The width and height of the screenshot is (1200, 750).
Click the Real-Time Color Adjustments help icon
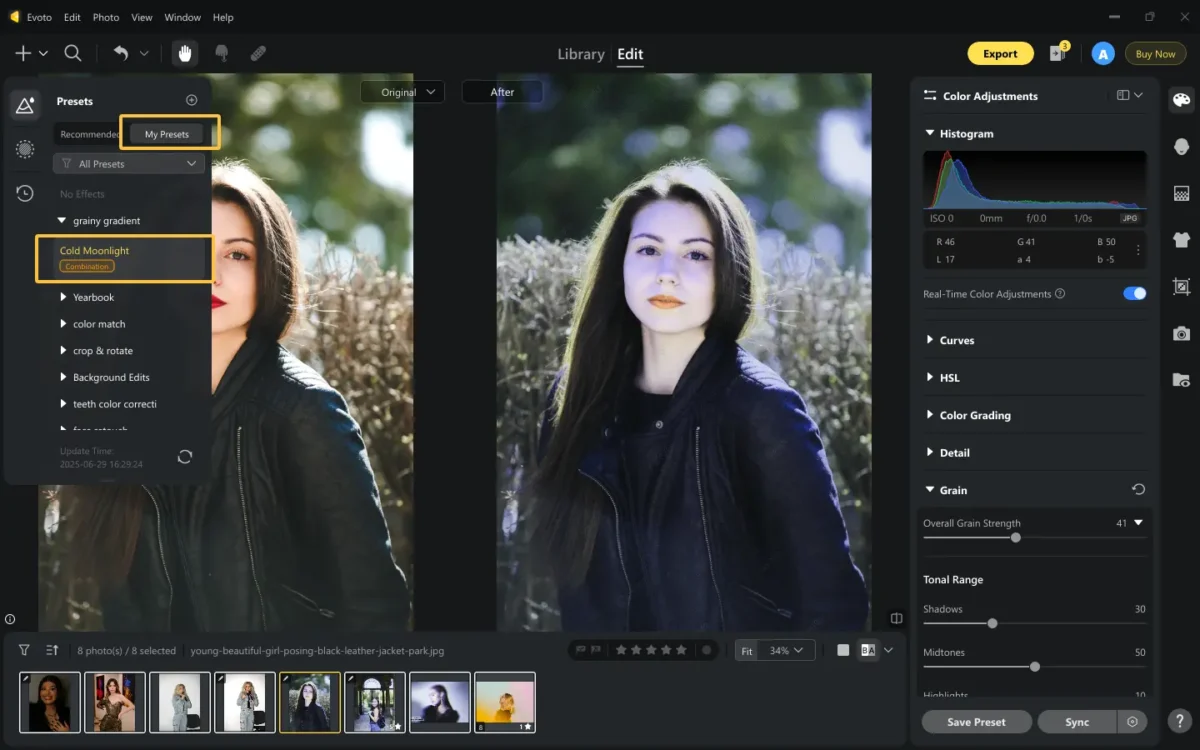pyautogui.click(x=1060, y=294)
